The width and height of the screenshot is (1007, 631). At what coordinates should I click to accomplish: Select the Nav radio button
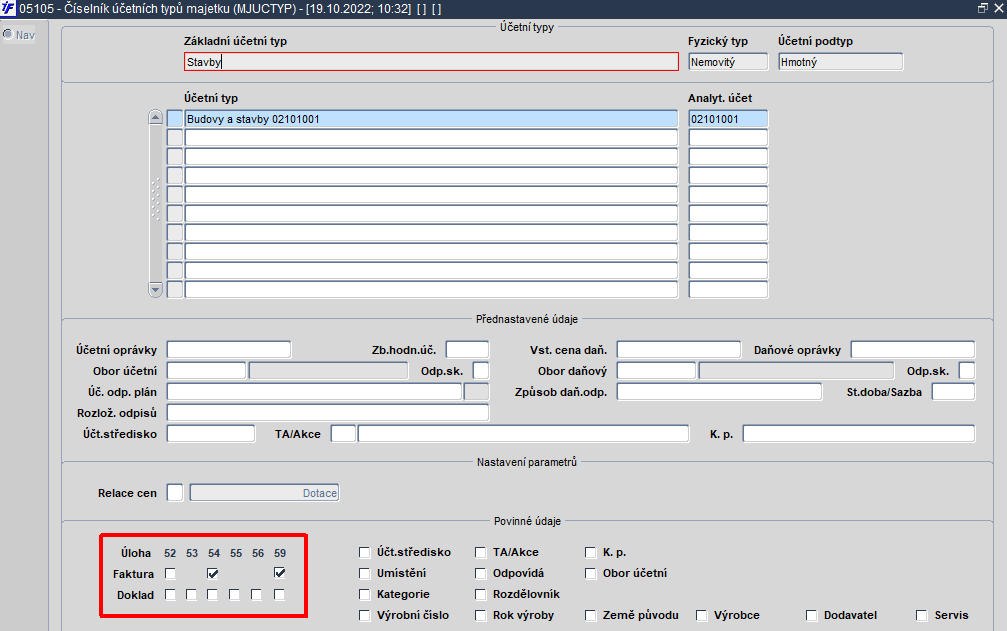[x=8, y=34]
